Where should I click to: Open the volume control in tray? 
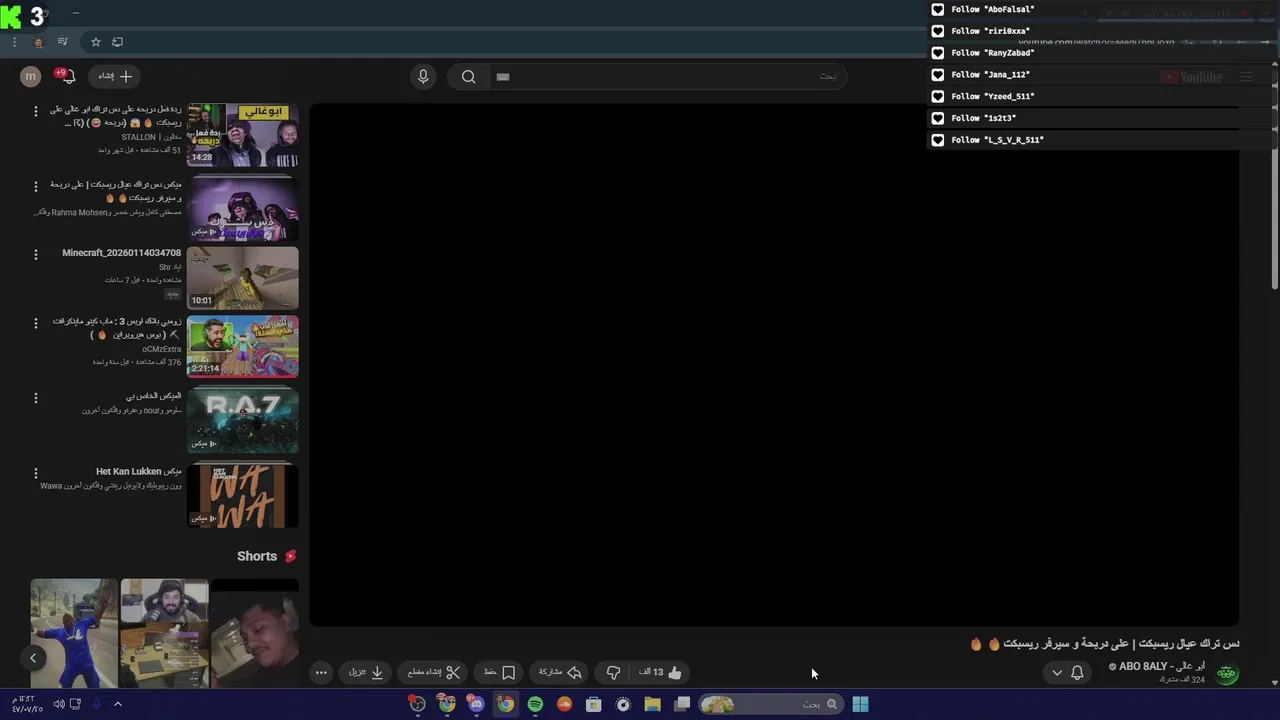[58, 704]
